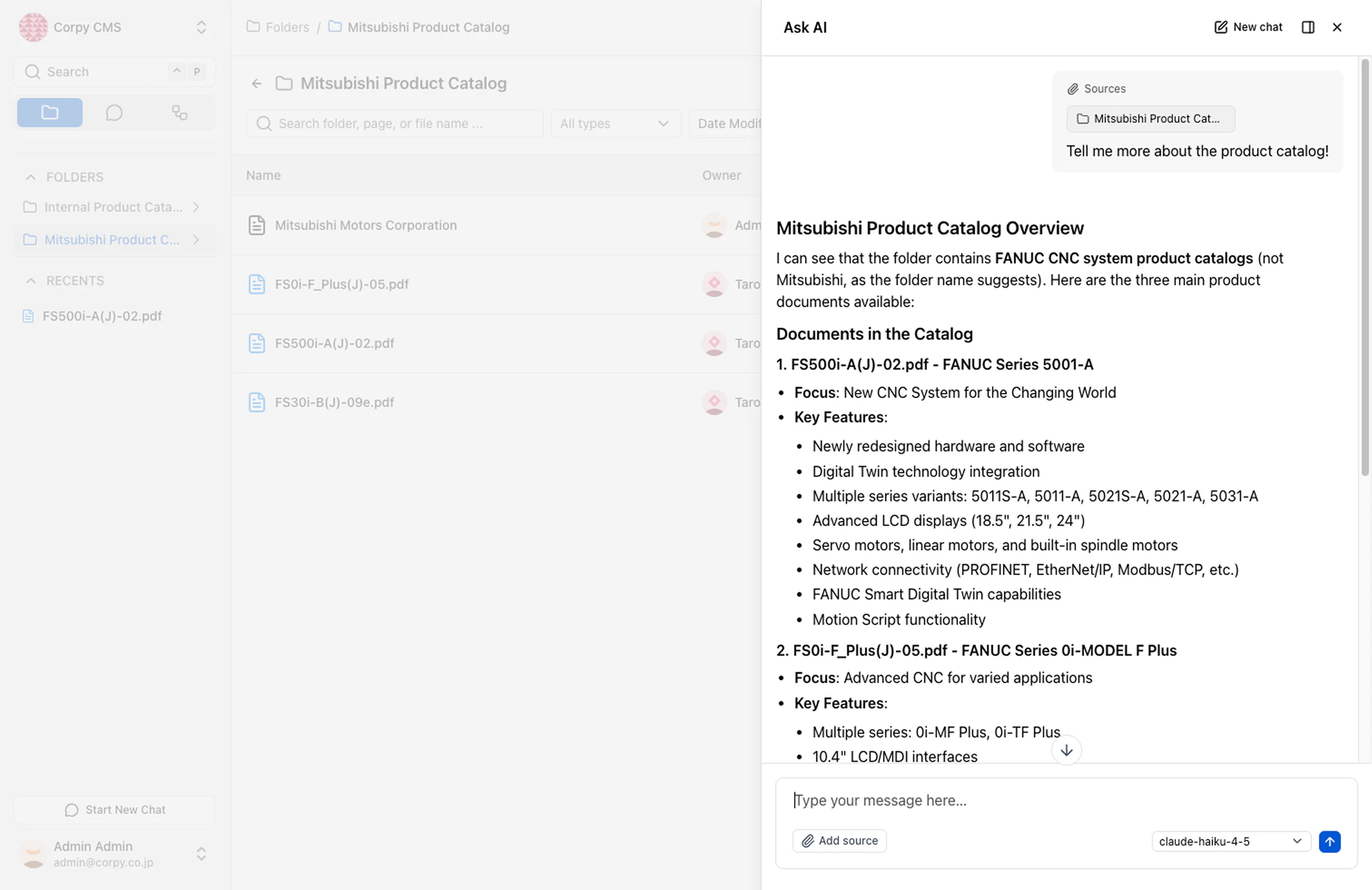Click the magnifier icon in folder search box
This screenshot has width=1372, height=890.
click(x=264, y=124)
